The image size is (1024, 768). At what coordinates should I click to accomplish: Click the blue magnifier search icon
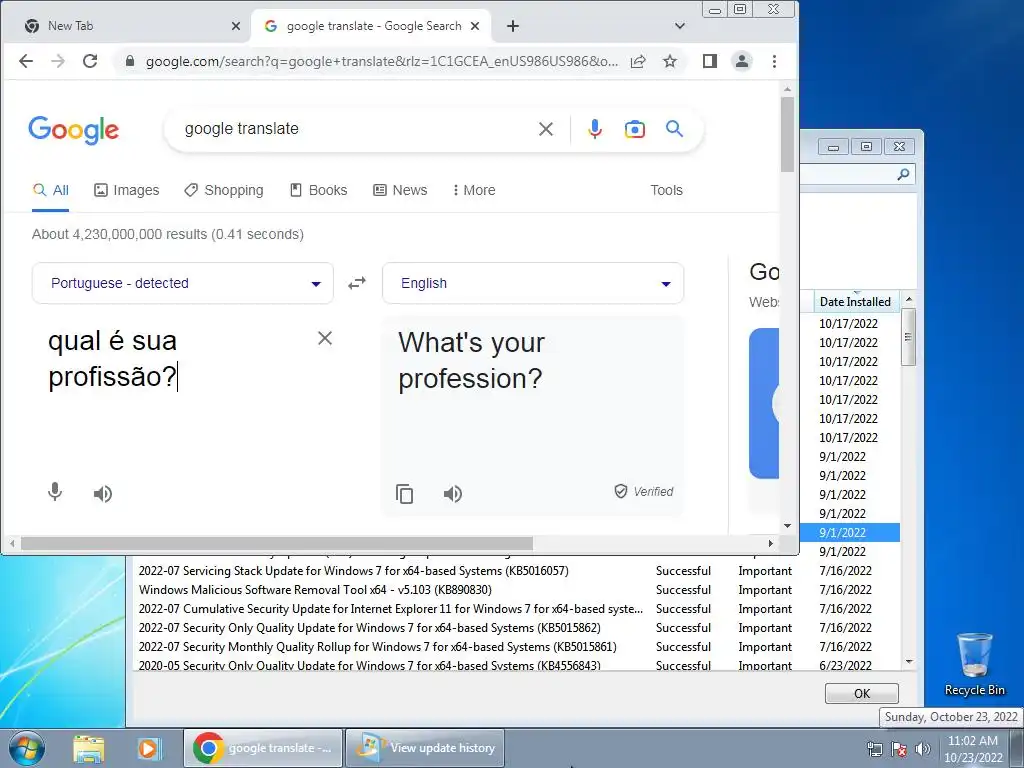tap(675, 129)
